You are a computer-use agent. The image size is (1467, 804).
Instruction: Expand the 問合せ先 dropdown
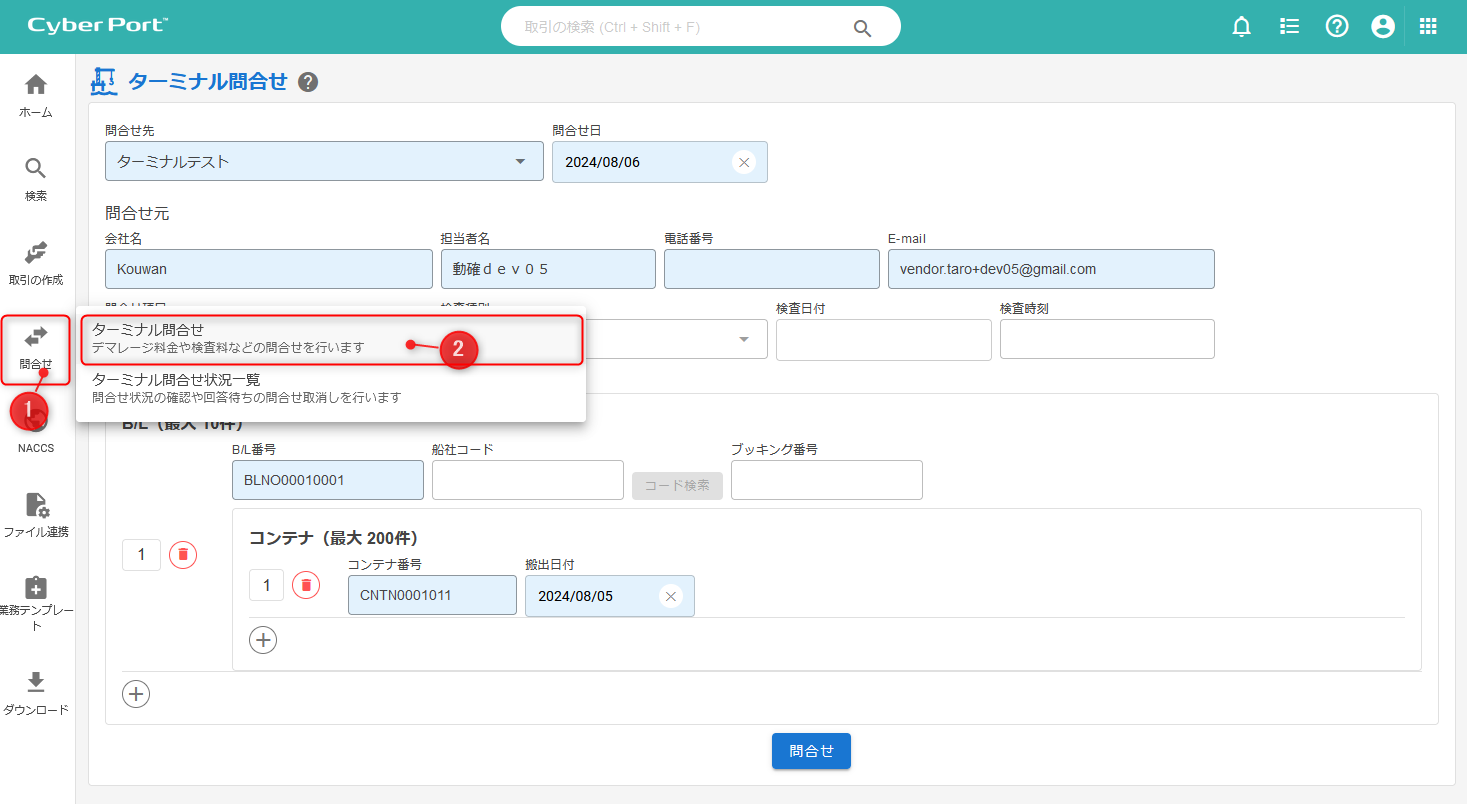(520, 162)
